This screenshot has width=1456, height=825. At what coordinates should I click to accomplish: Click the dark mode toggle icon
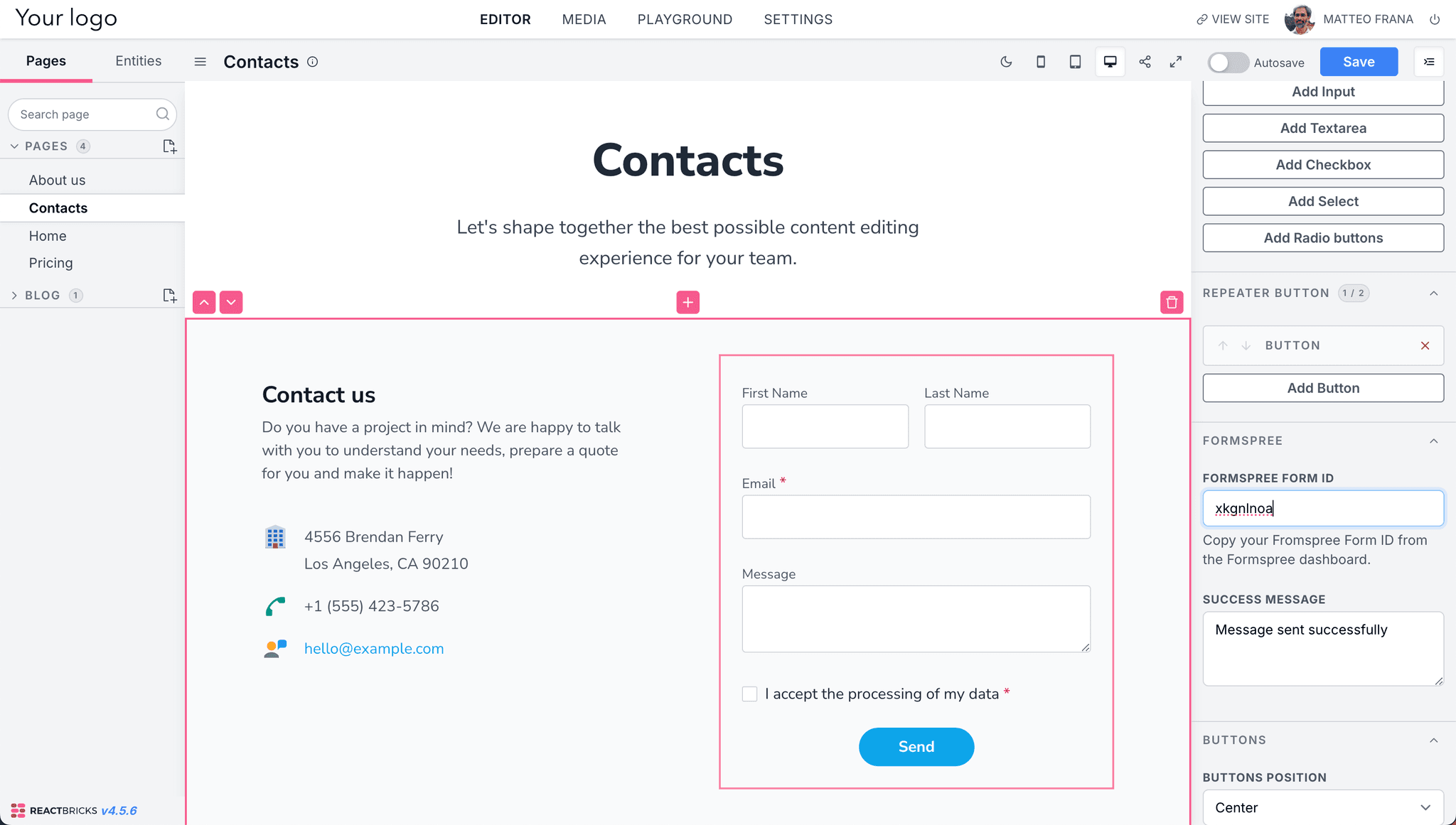tap(1006, 62)
